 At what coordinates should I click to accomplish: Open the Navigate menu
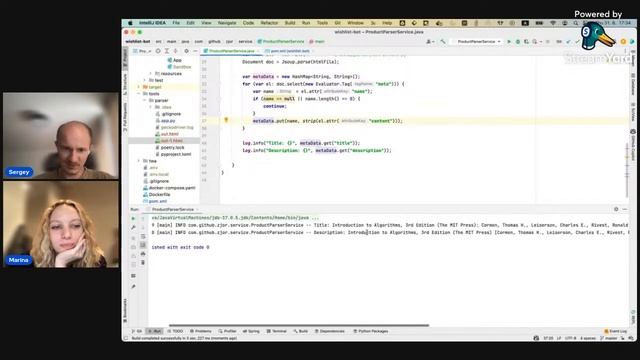(227, 23)
